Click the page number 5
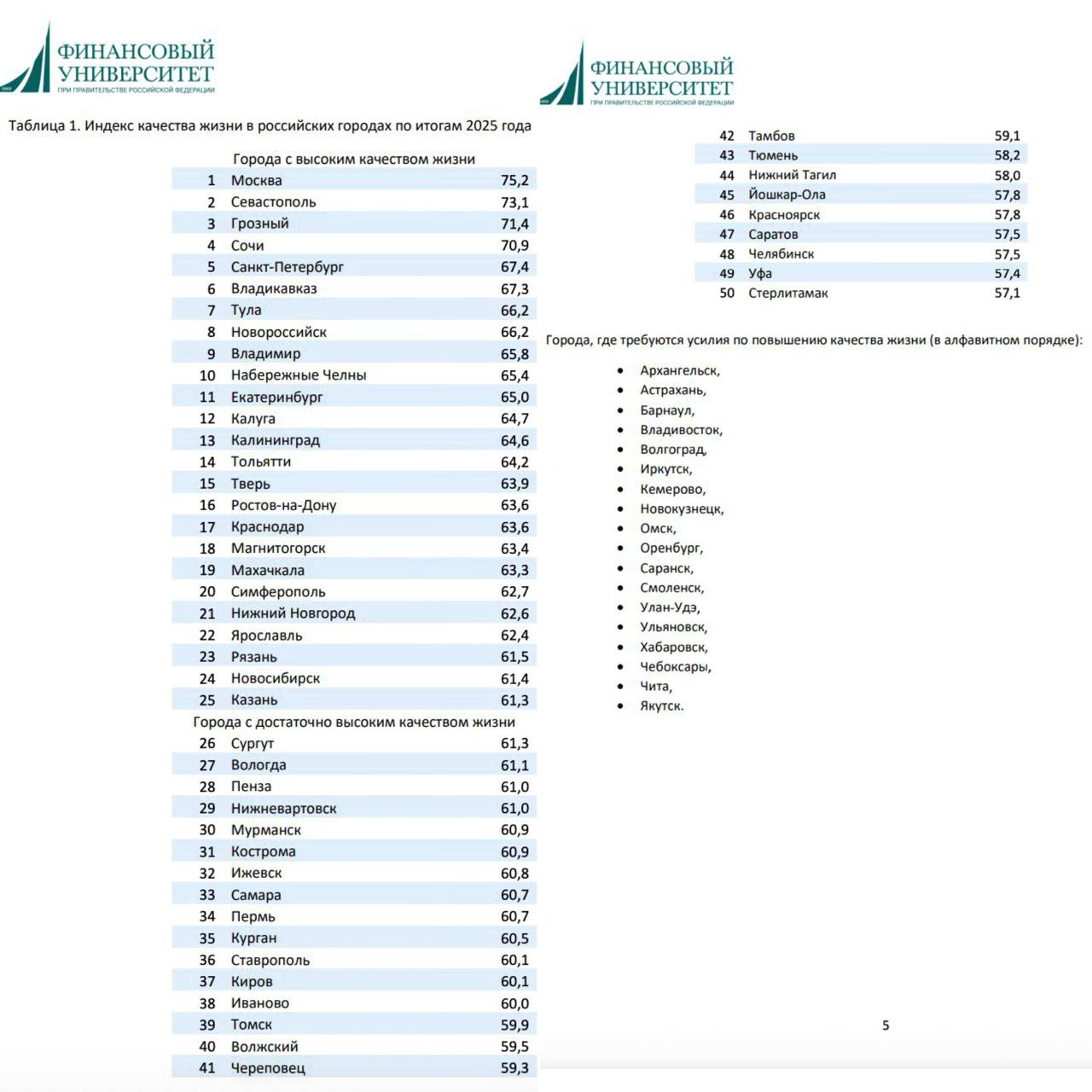Viewport: 1092px width, 1092px height. pos(886,1025)
